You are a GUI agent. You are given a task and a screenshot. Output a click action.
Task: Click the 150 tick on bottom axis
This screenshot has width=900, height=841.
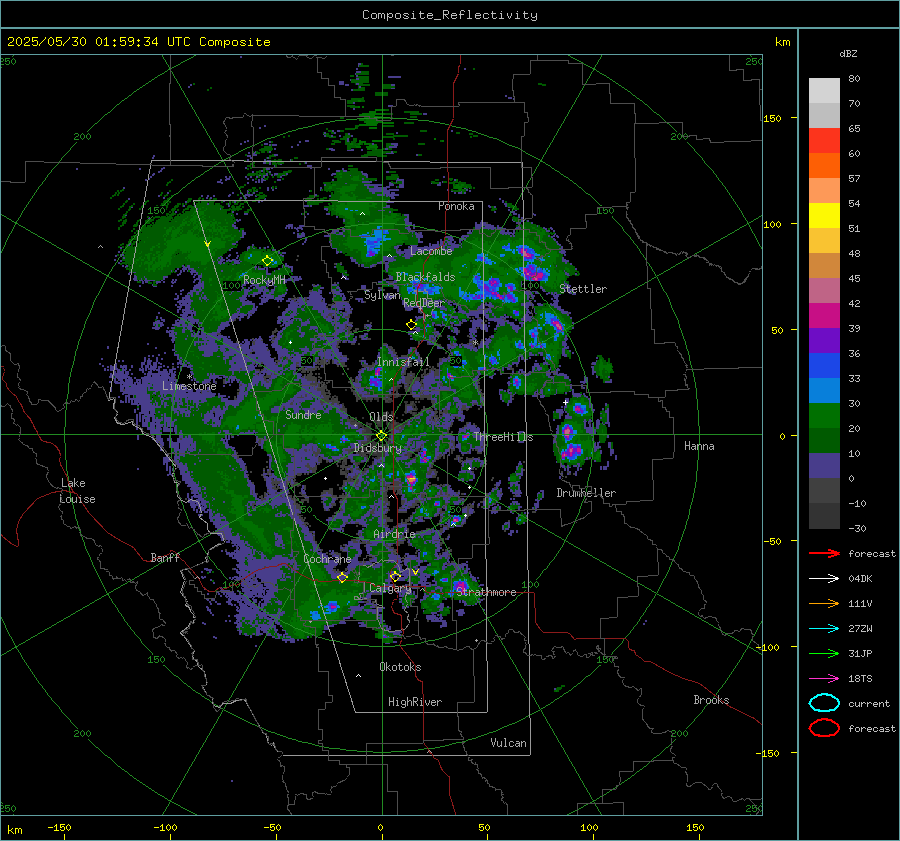point(695,827)
